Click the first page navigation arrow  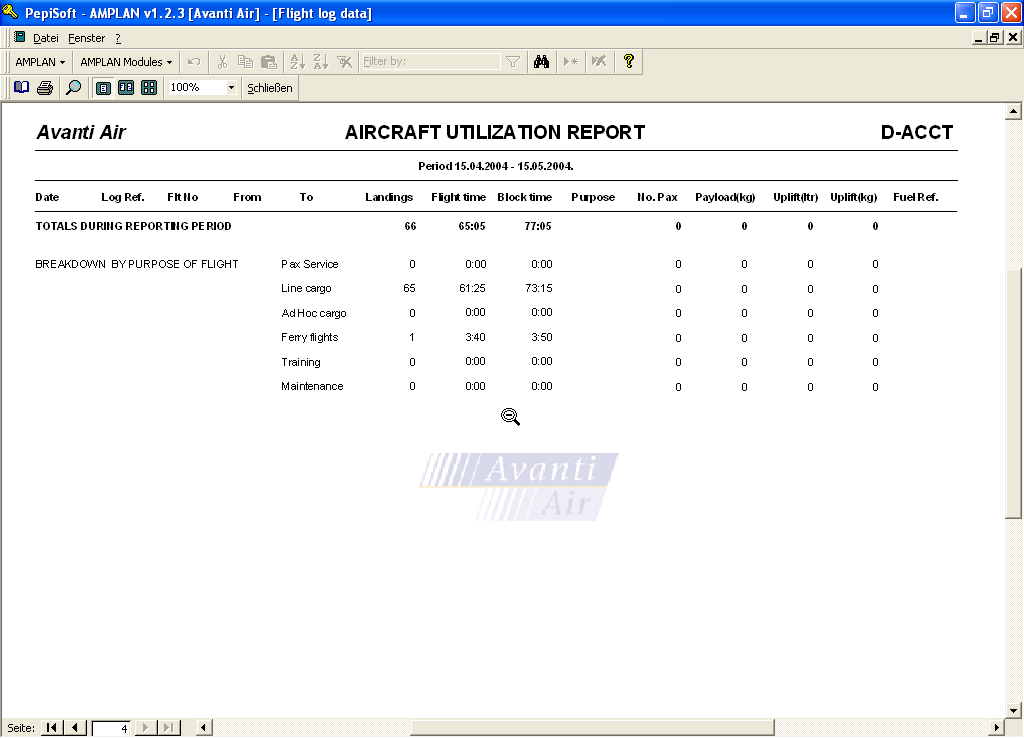(52, 728)
